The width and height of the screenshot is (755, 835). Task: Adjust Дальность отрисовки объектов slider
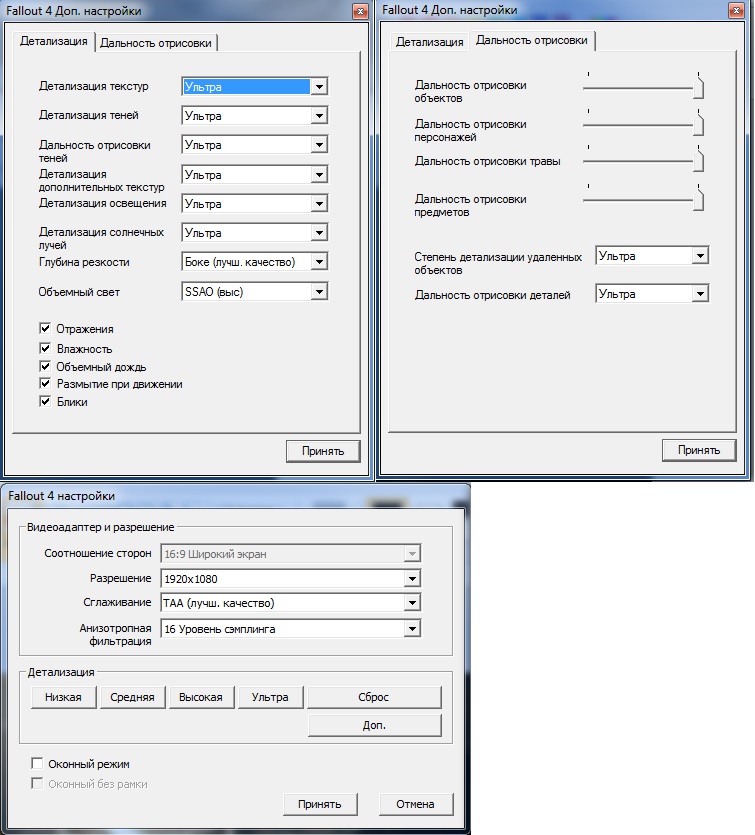(698, 88)
